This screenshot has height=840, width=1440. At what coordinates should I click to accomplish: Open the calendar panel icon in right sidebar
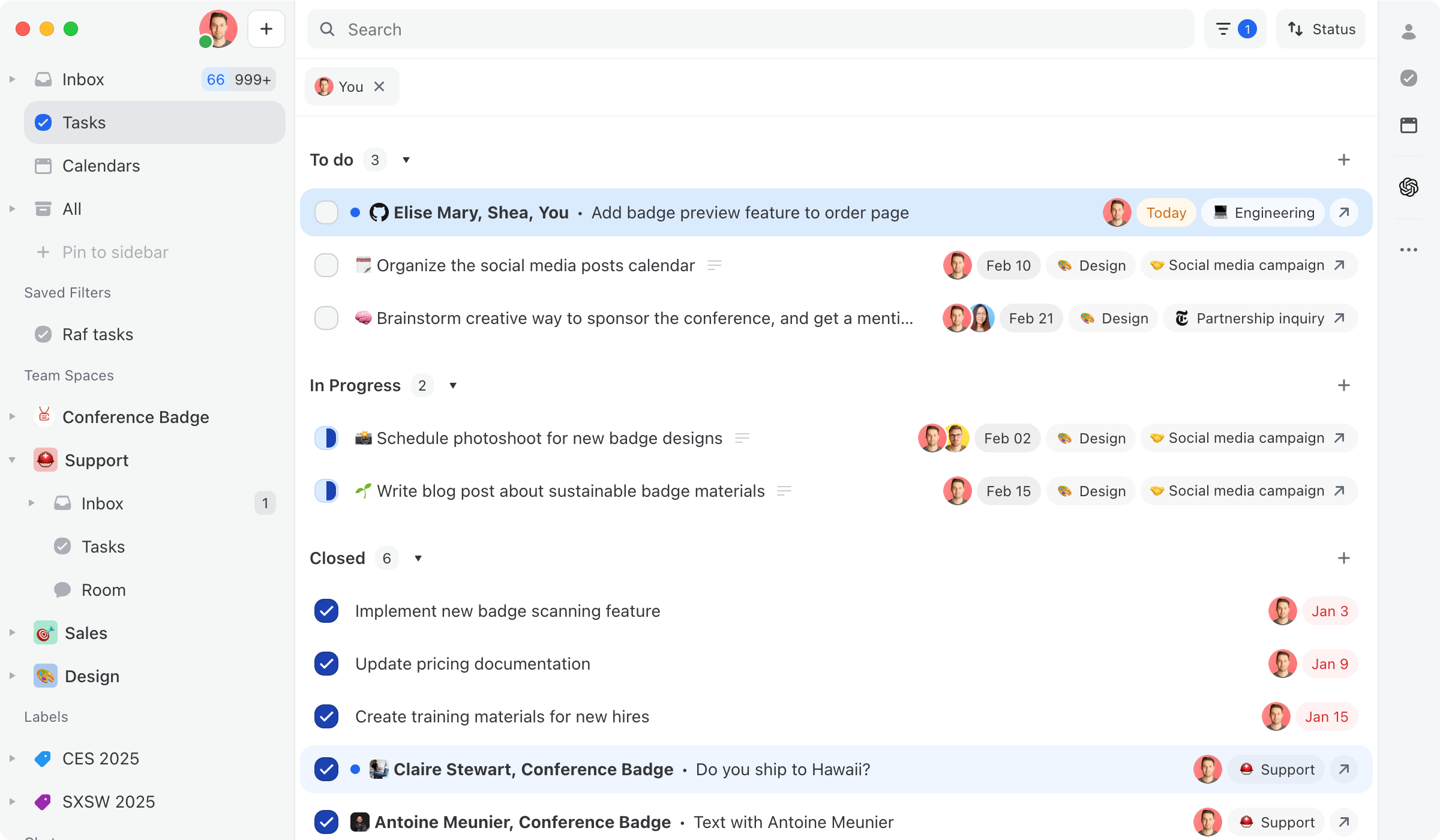[x=1409, y=125]
